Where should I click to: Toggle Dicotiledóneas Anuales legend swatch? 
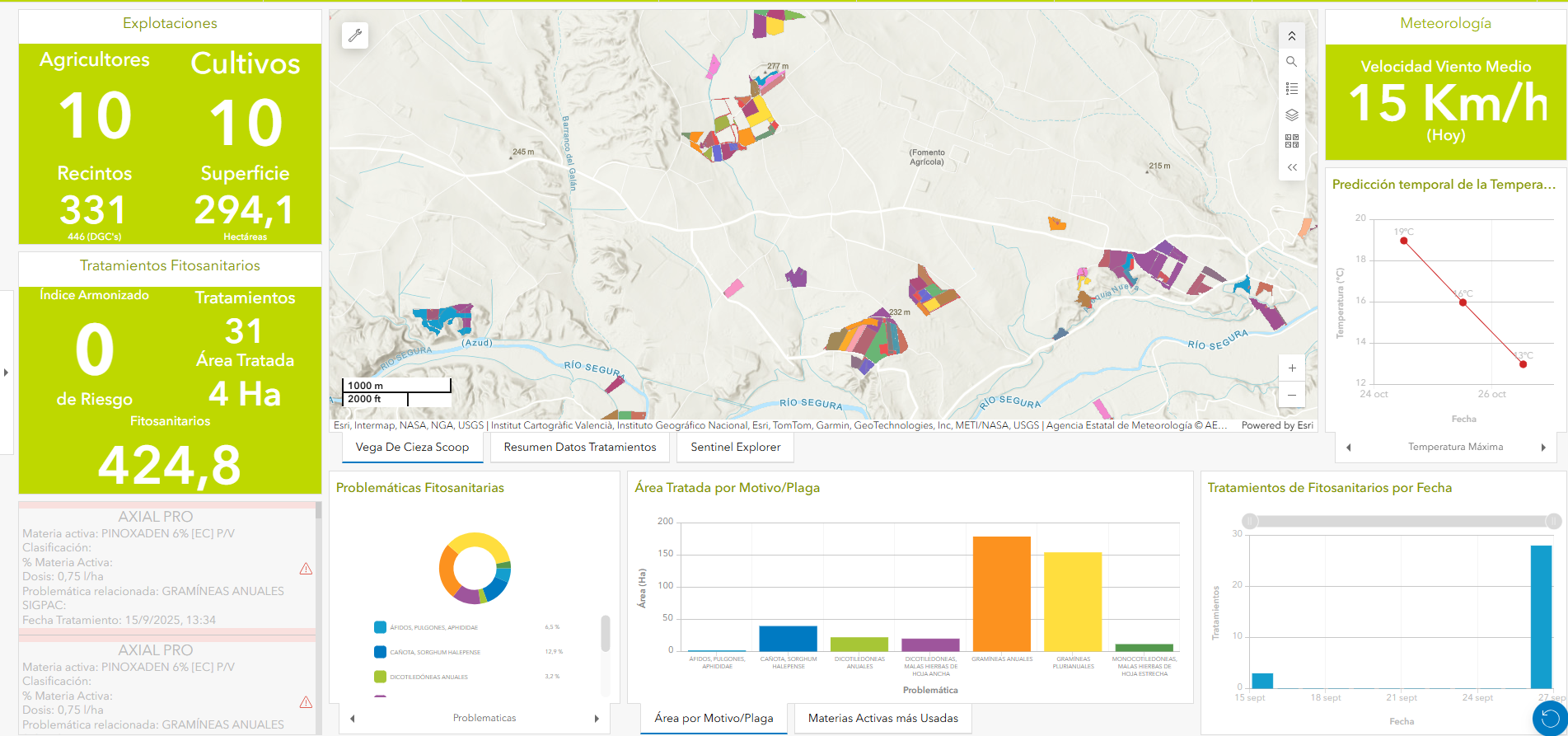point(380,677)
